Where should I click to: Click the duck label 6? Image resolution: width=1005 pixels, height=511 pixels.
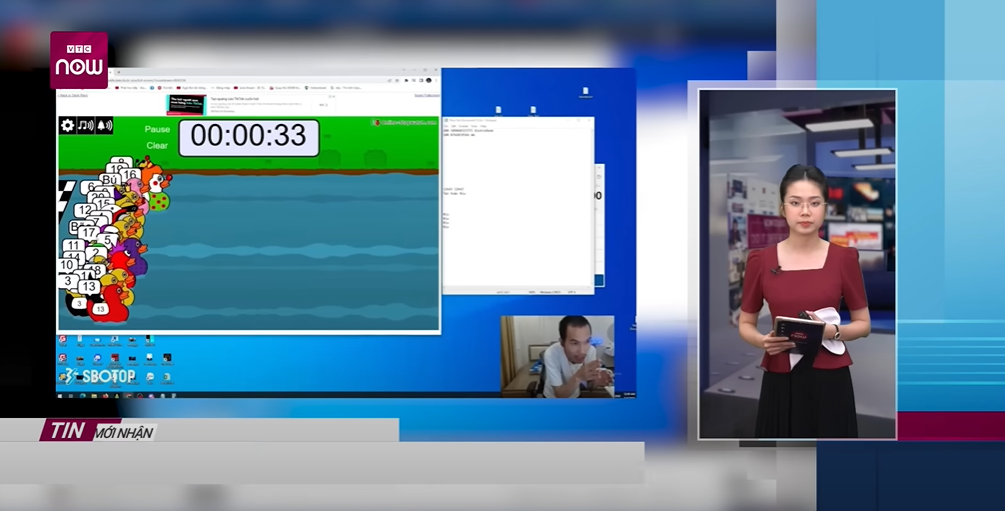point(92,188)
